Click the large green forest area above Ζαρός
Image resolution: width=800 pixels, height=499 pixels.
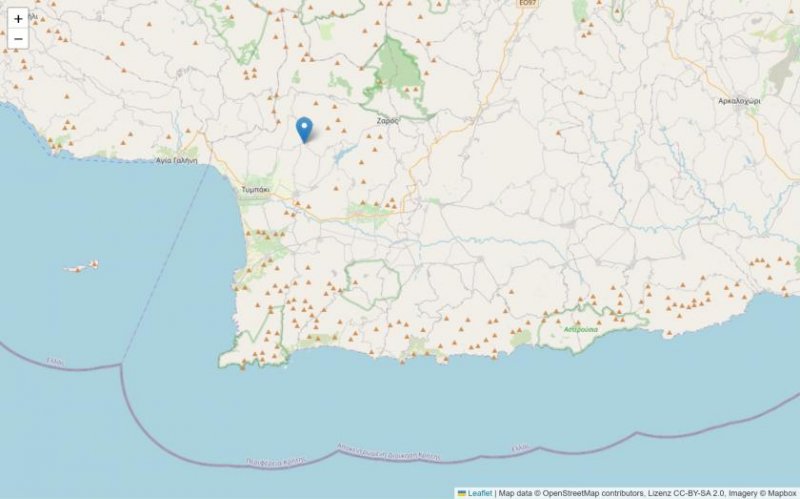(x=397, y=69)
